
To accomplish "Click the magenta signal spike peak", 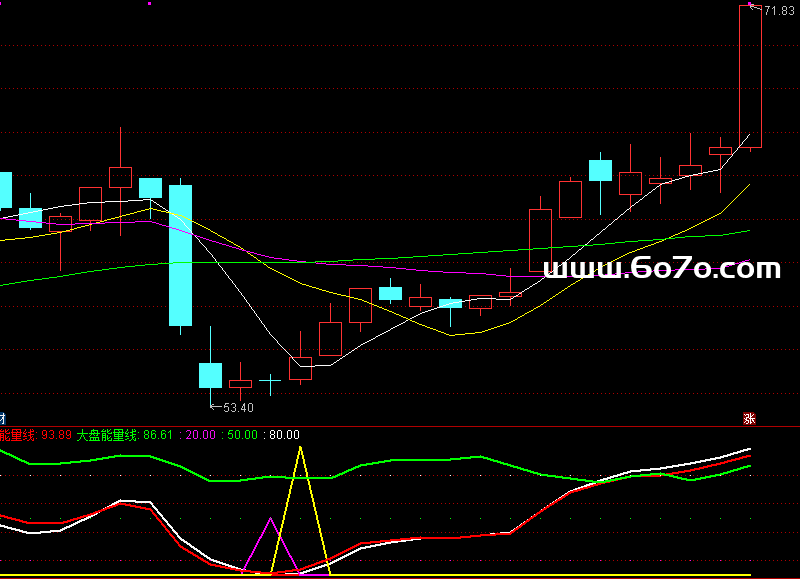I will pyautogui.click(x=270, y=519).
